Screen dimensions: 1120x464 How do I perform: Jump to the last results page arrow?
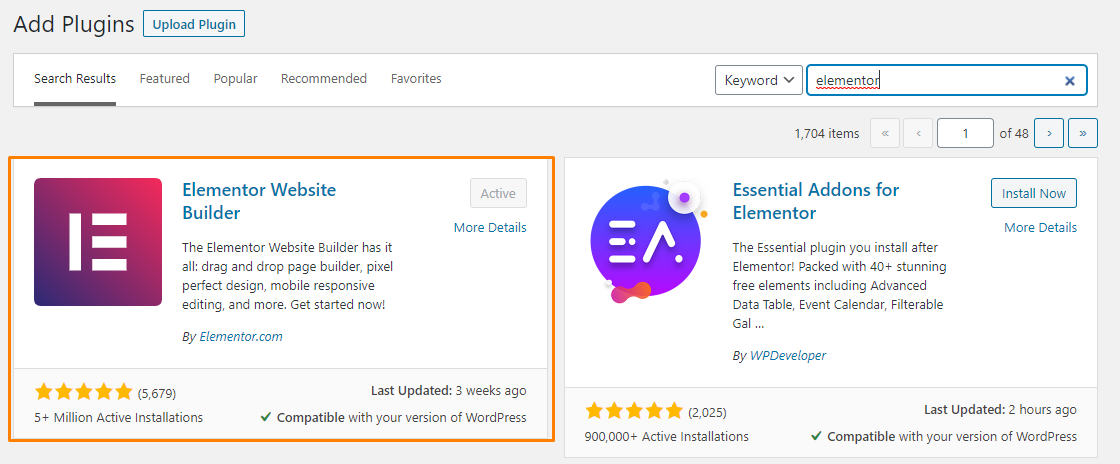coord(1083,133)
